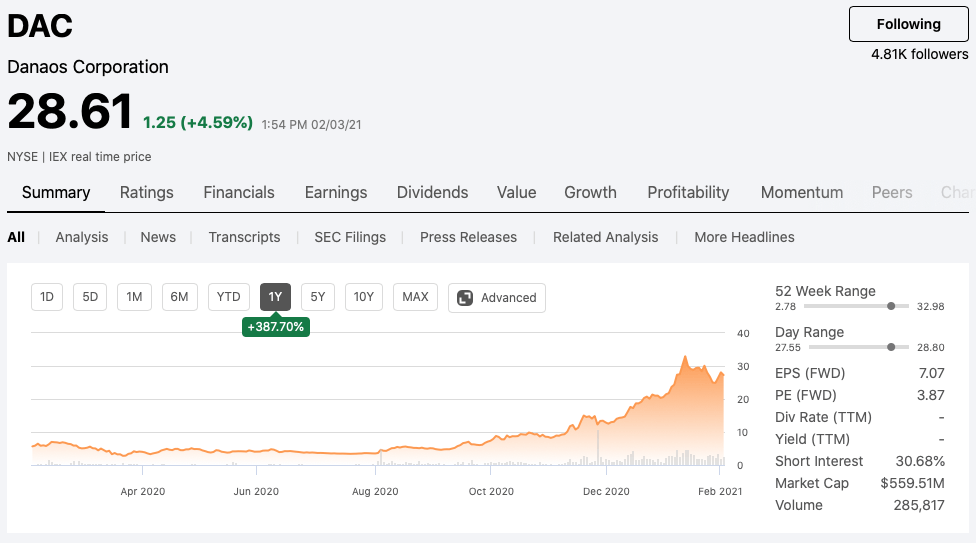Screen dimensions: 976x543
Task: Click More Headlines link
Action: coord(744,237)
